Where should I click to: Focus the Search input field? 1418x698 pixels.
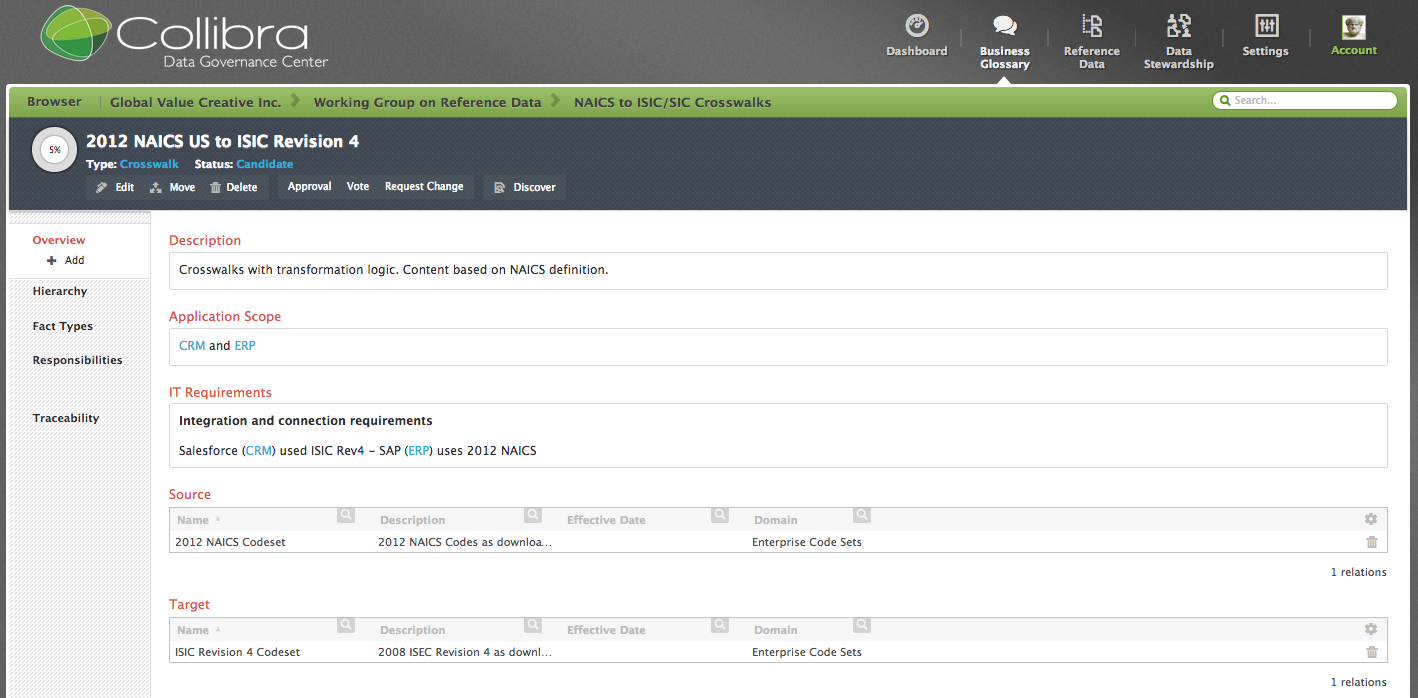tap(1304, 100)
